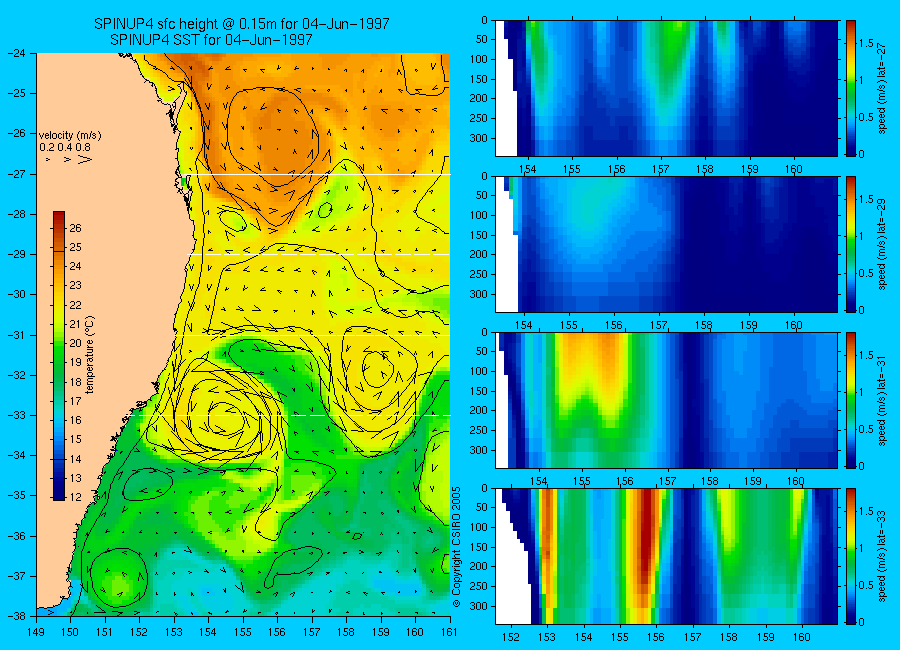The image size is (900, 650).
Task: Click the subtitle 'SPINUP4 SST for 04-Jun-1997'
Action: [211, 40]
